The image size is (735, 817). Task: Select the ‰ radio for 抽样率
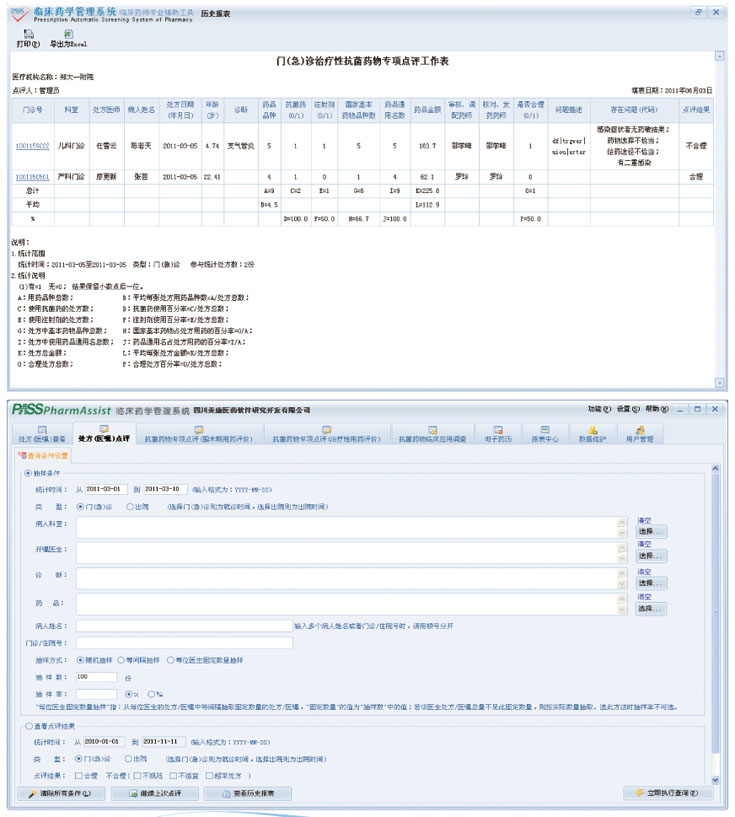coord(151,694)
